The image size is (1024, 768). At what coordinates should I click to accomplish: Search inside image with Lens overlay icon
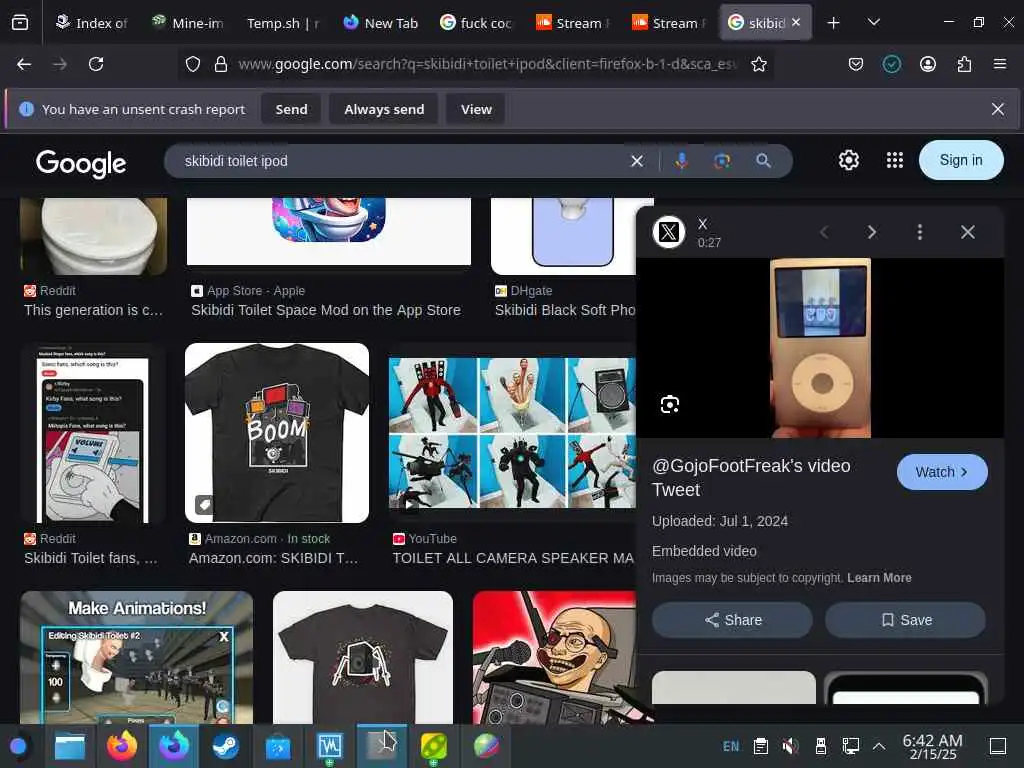669,405
